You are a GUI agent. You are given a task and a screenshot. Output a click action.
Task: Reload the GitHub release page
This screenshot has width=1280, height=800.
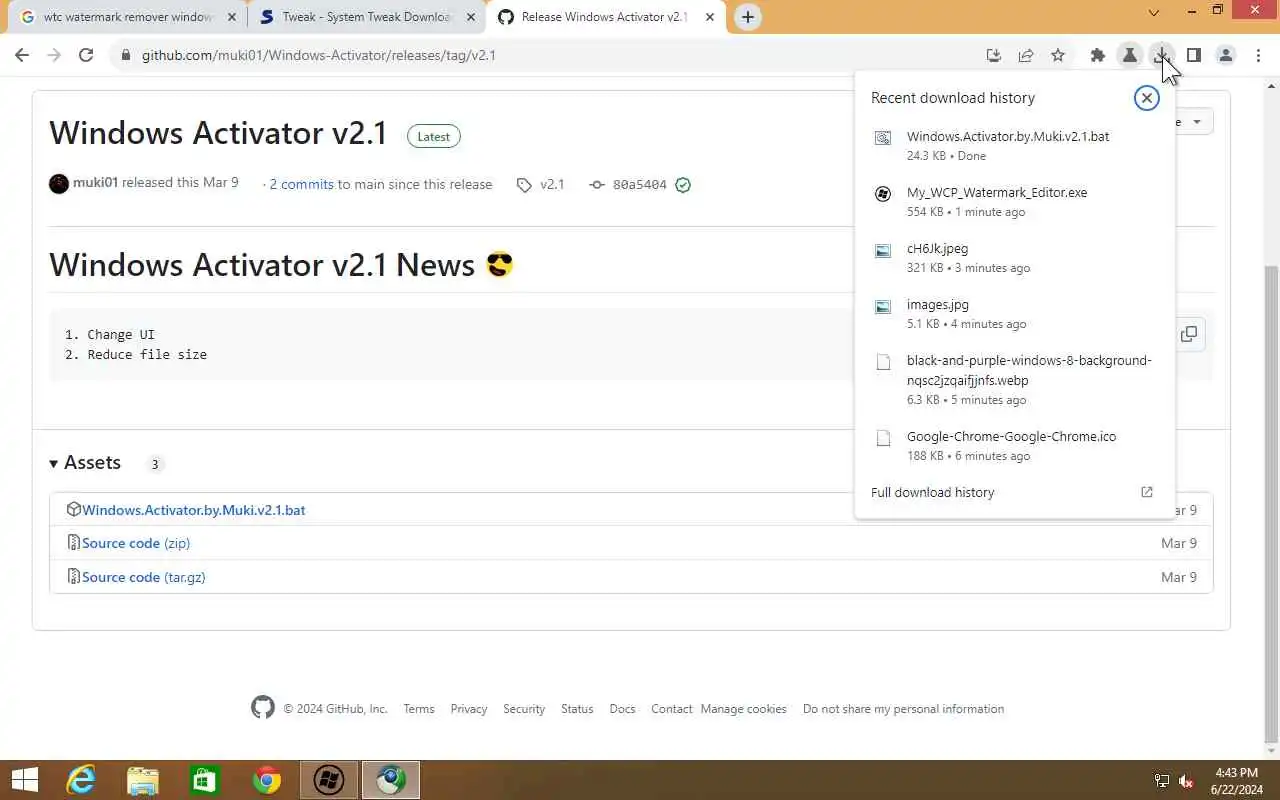pyautogui.click(x=86, y=55)
